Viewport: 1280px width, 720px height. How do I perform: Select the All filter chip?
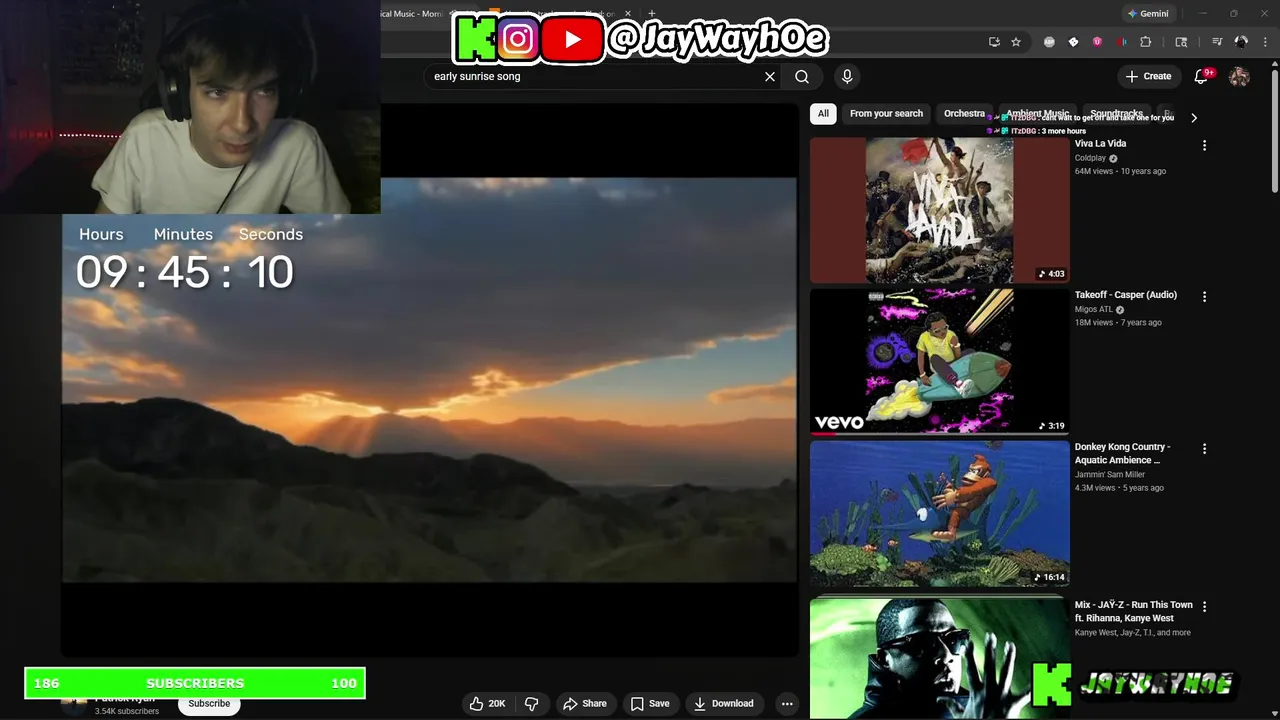[823, 114]
